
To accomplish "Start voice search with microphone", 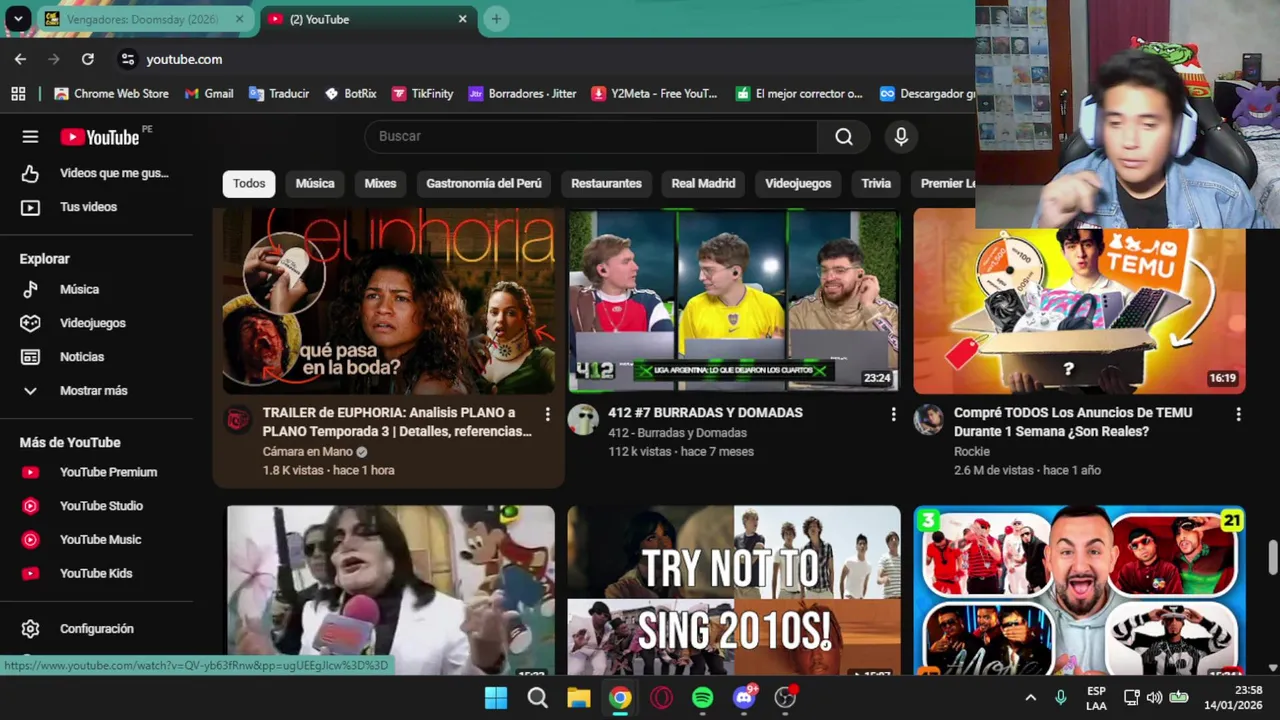I will pyautogui.click(x=901, y=136).
